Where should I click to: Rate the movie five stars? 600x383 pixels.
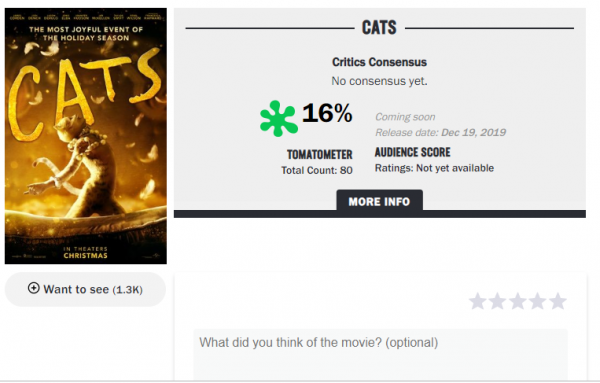(558, 301)
